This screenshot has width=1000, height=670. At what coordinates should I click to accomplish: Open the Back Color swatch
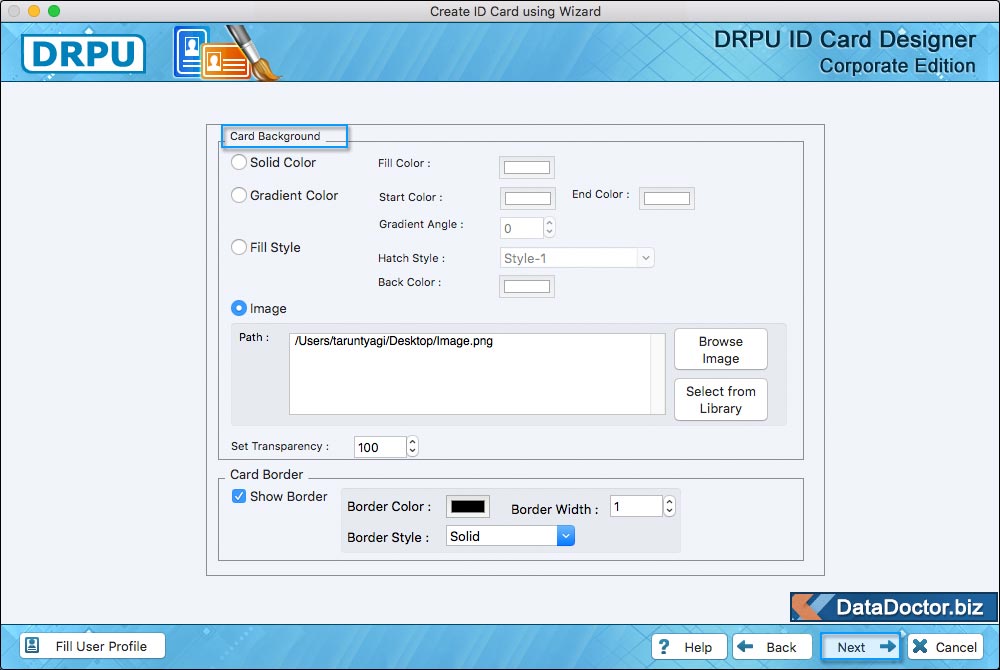(x=527, y=286)
